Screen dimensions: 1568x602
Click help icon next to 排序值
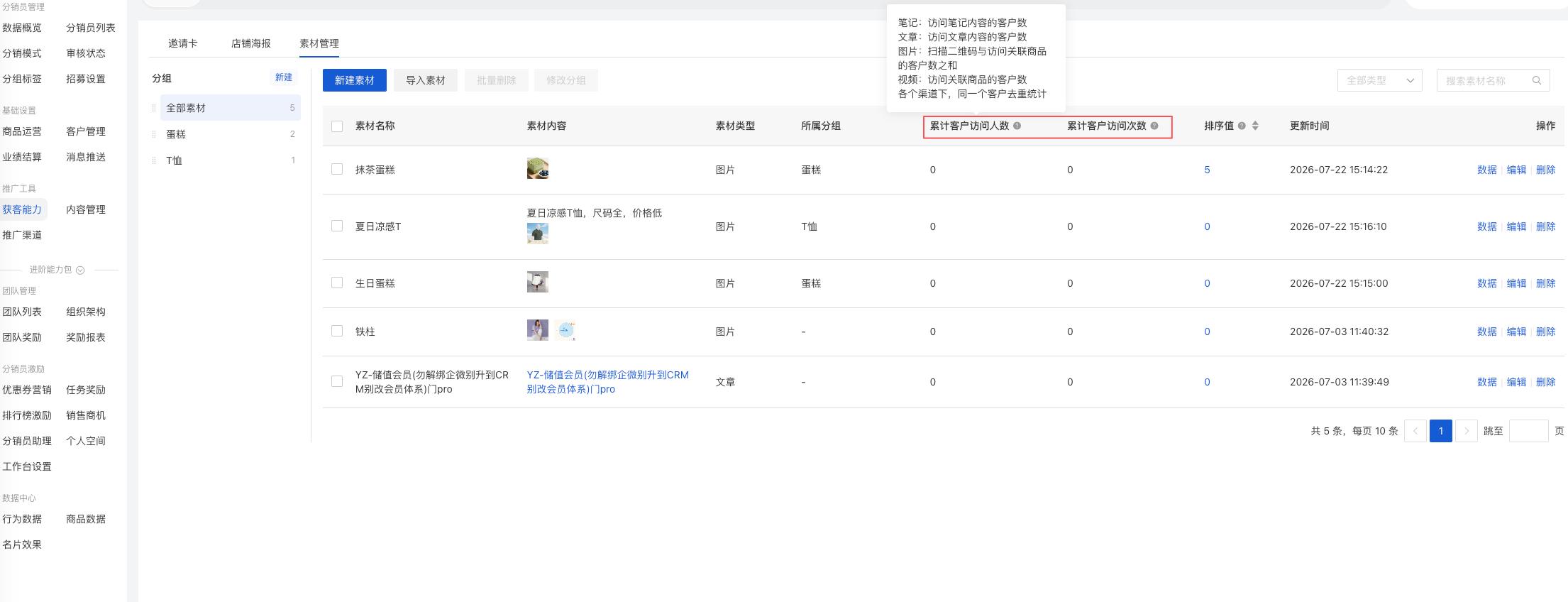[1242, 126]
